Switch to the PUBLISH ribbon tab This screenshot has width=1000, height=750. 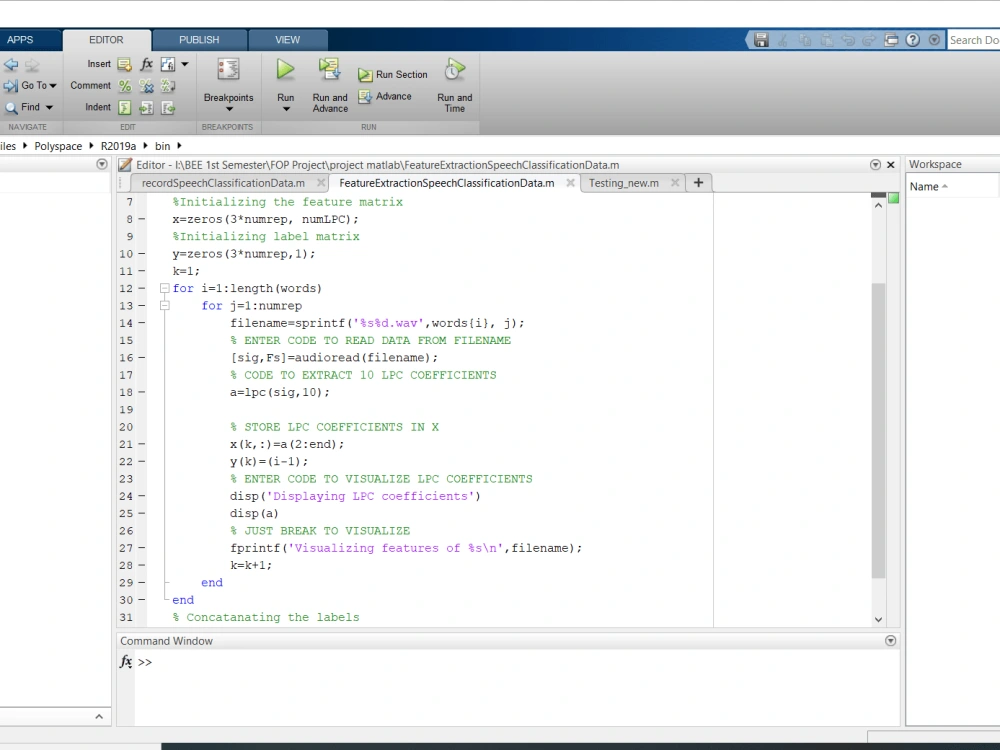[x=199, y=39]
